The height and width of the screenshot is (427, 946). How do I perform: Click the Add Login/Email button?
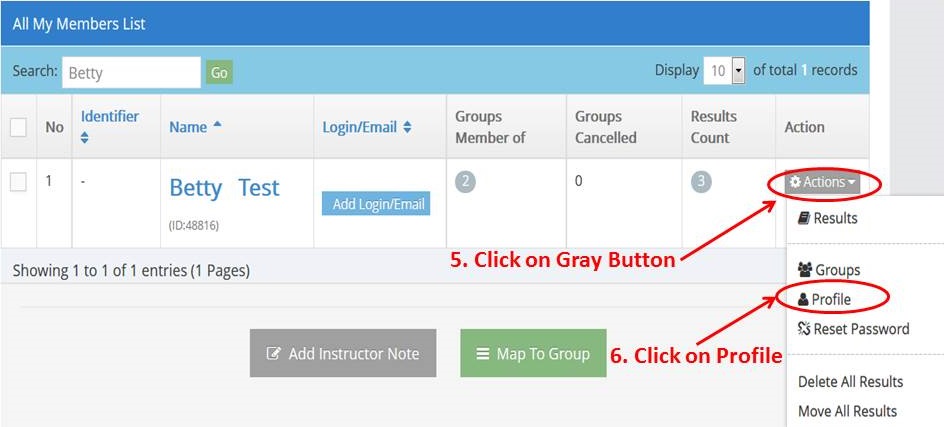[x=376, y=204]
